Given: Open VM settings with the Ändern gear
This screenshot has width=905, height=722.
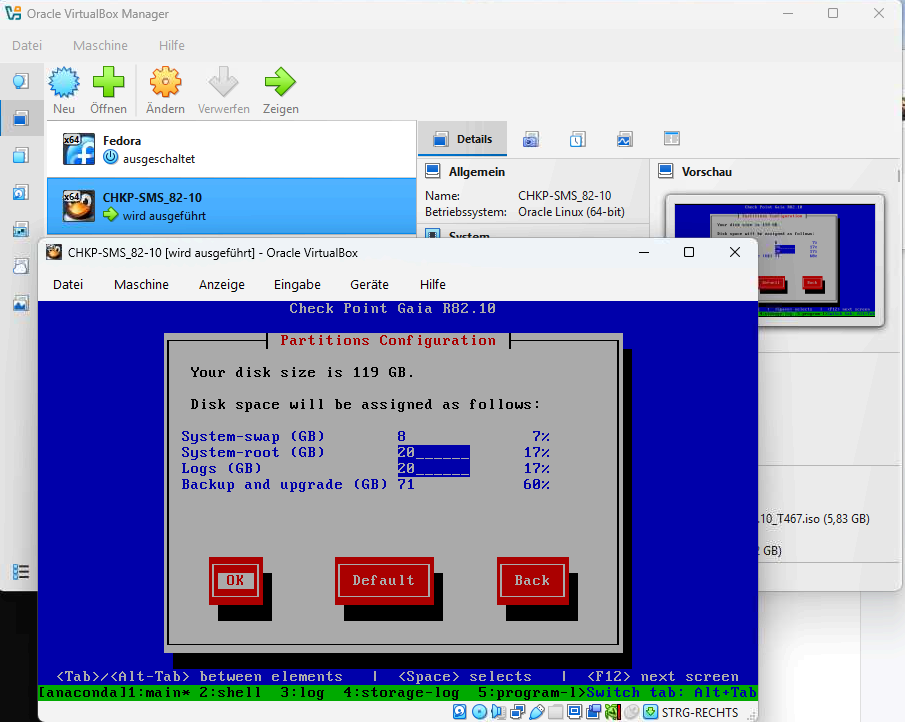Looking at the screenshot, I should 165,82.
